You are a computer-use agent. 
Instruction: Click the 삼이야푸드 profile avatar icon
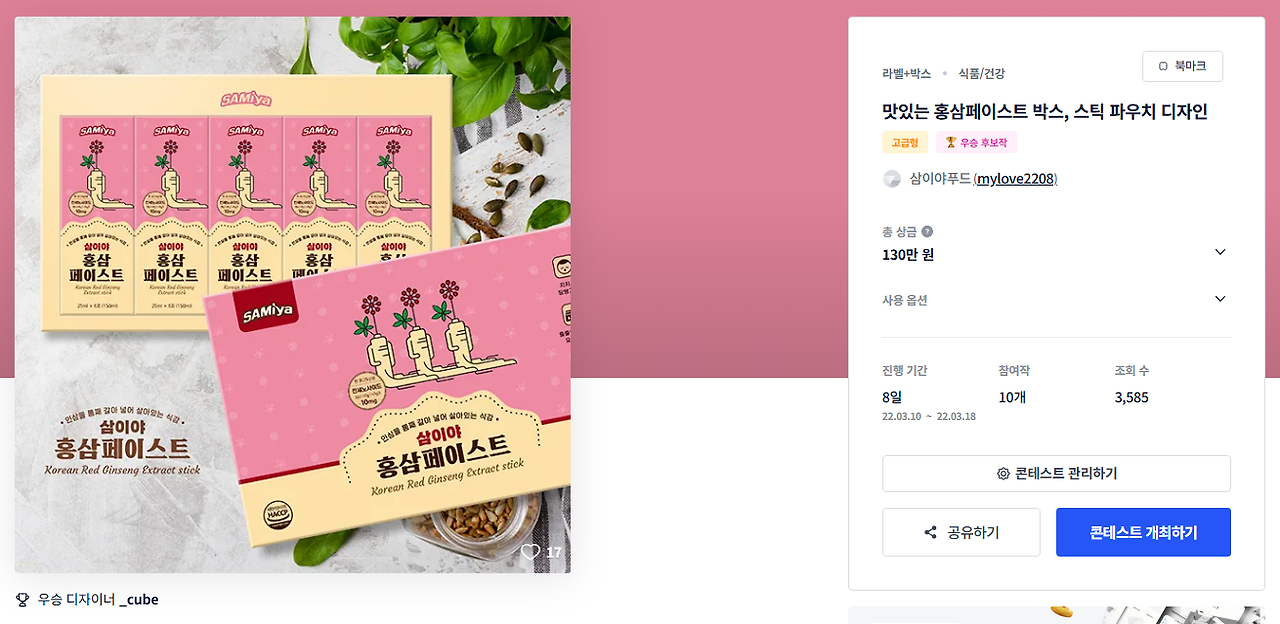(x=892, y=179)
